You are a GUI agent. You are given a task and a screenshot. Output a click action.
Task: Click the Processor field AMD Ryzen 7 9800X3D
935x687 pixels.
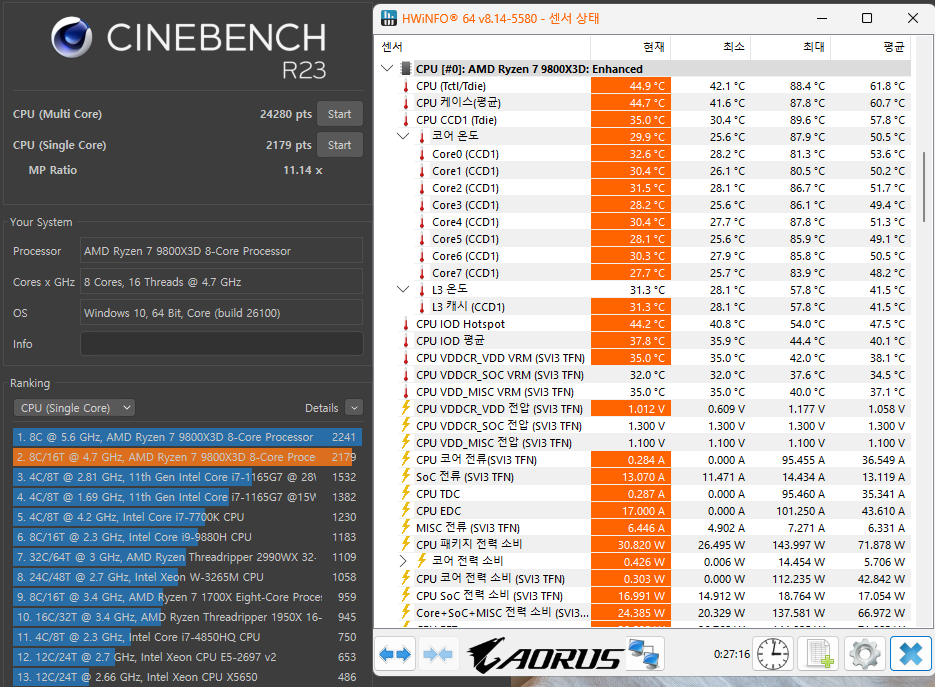point(221,250)
